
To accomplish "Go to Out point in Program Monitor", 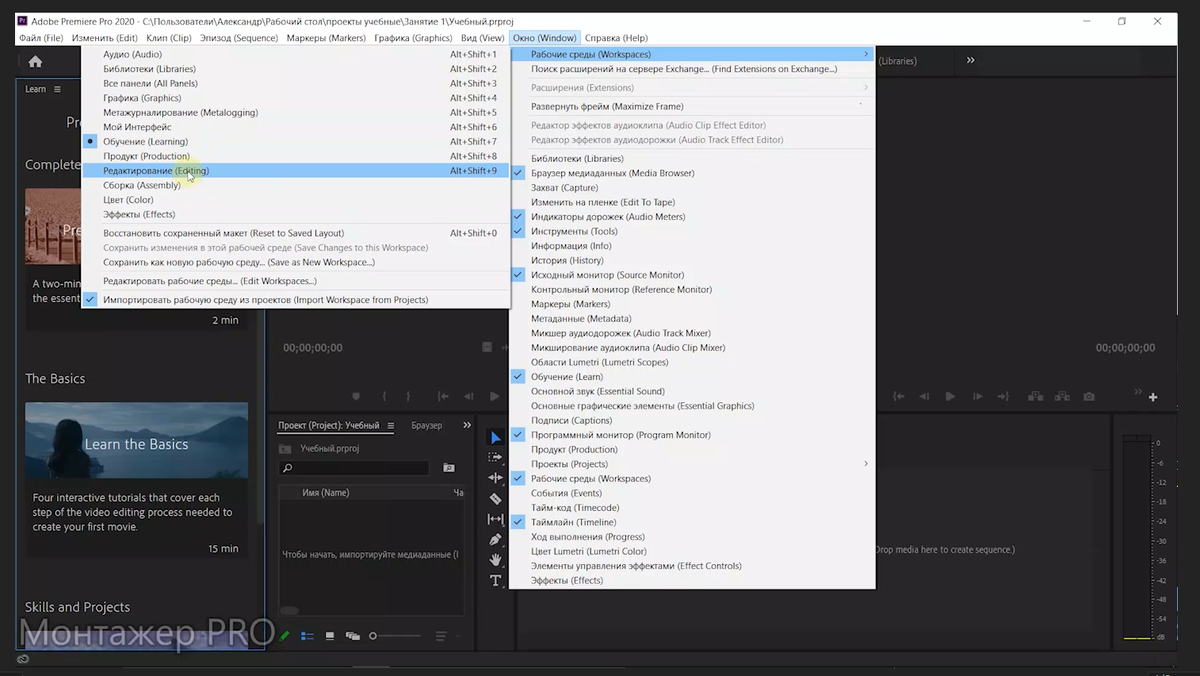I will (x=1002, y=397).
